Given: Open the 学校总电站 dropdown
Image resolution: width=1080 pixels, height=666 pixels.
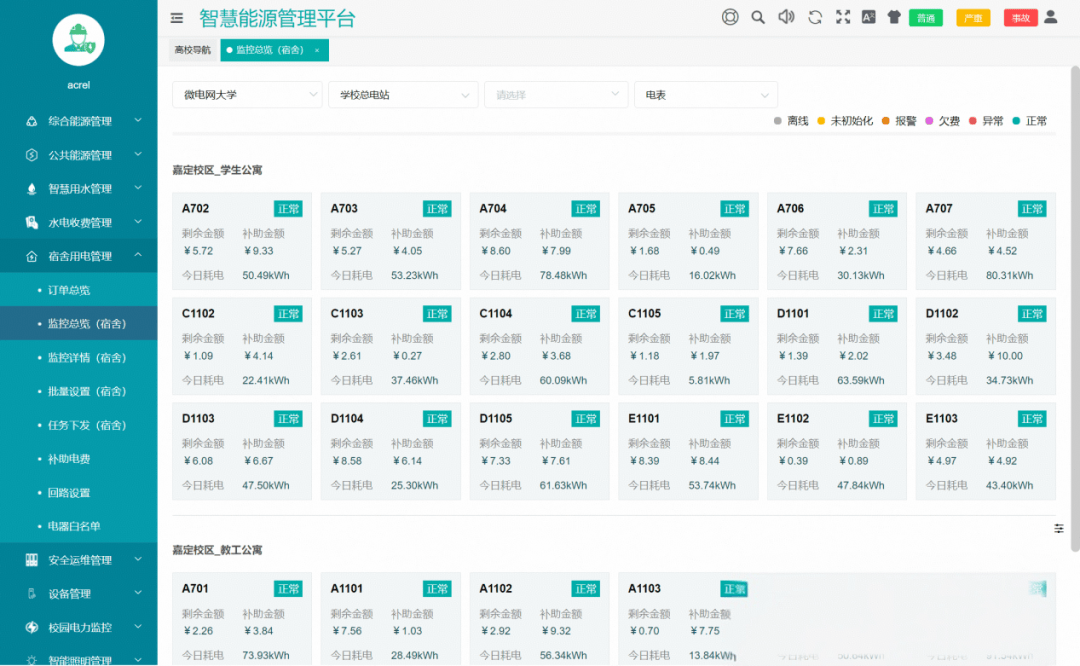Looking at the screenshot, I should pyautogui.click(x=403, y=95).
